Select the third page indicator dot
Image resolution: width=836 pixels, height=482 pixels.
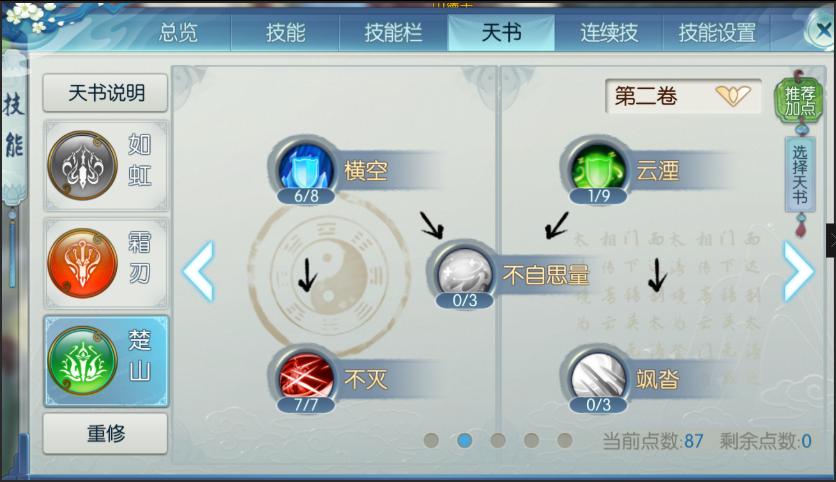point(498,440)
